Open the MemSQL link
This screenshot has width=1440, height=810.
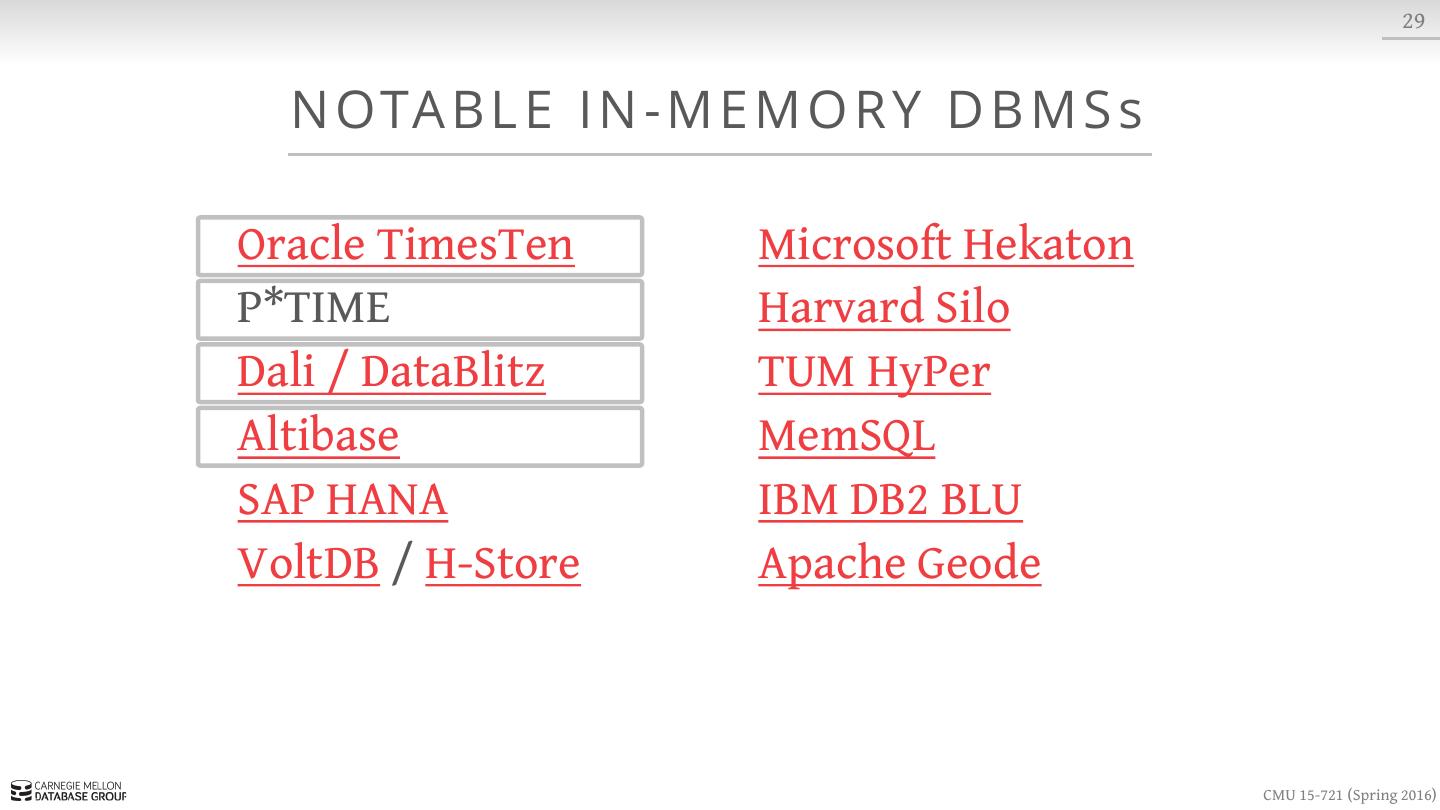coord(846,436)
